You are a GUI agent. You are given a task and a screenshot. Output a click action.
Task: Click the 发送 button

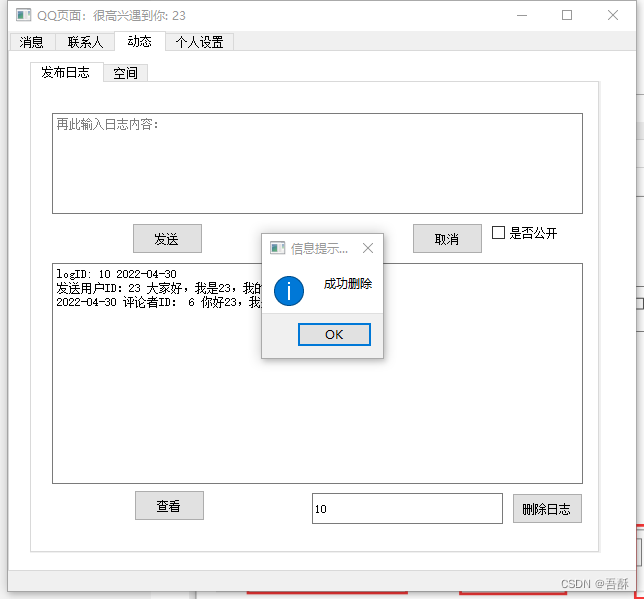point(167,239)
